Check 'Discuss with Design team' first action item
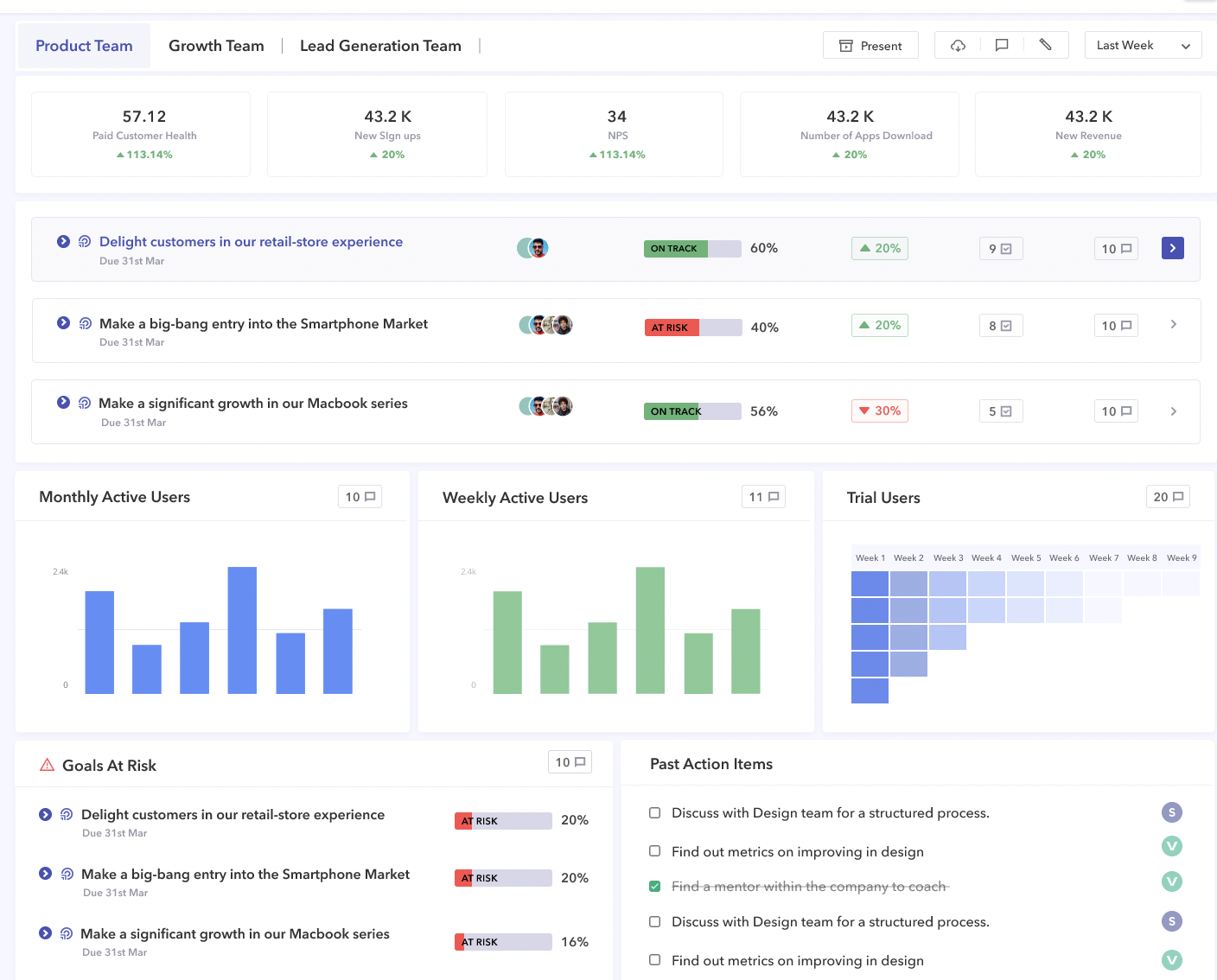Viewport: 1217px width, 980px height. click(x=655, y=813)
